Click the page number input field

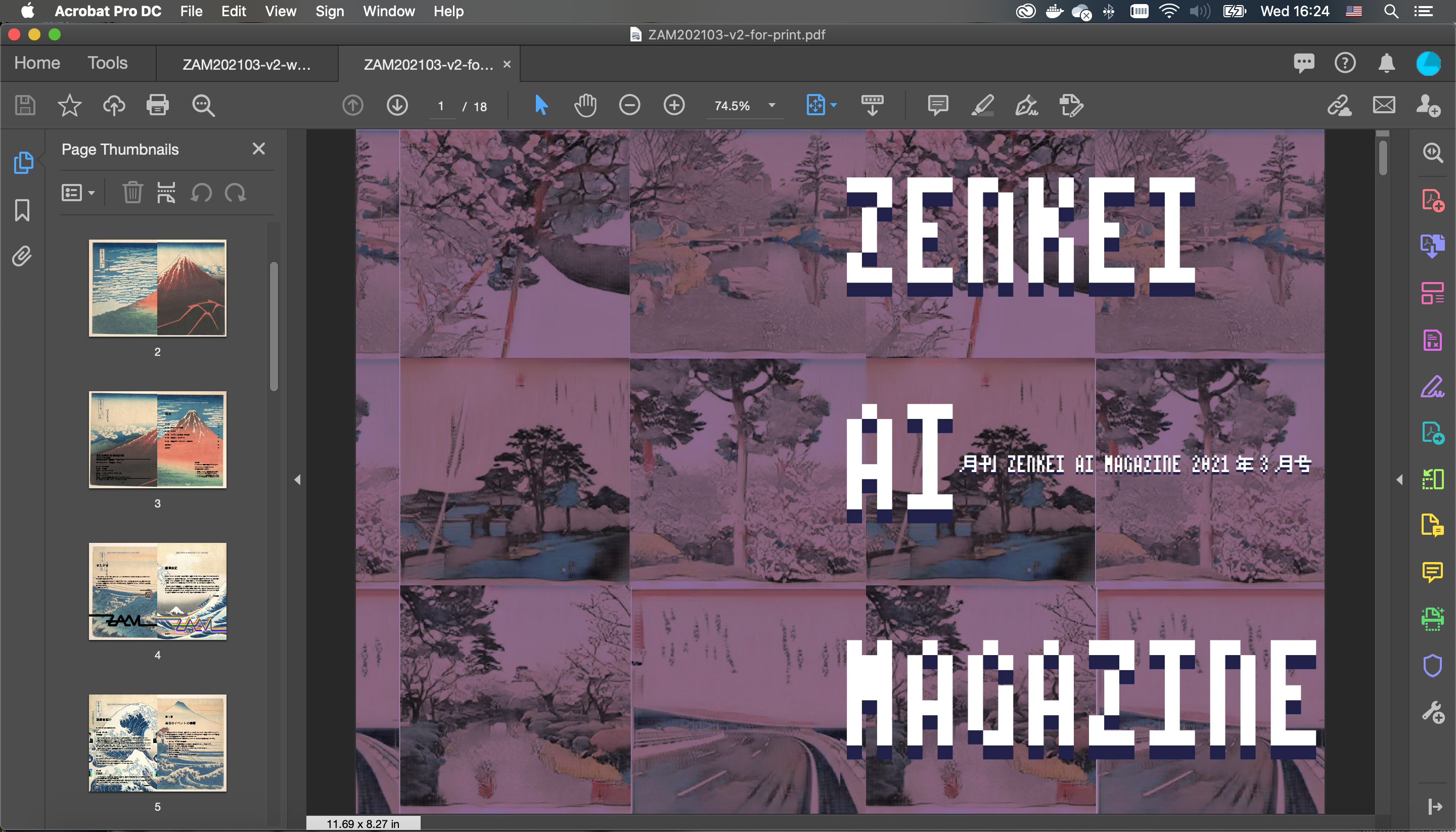tap(441, 106)
